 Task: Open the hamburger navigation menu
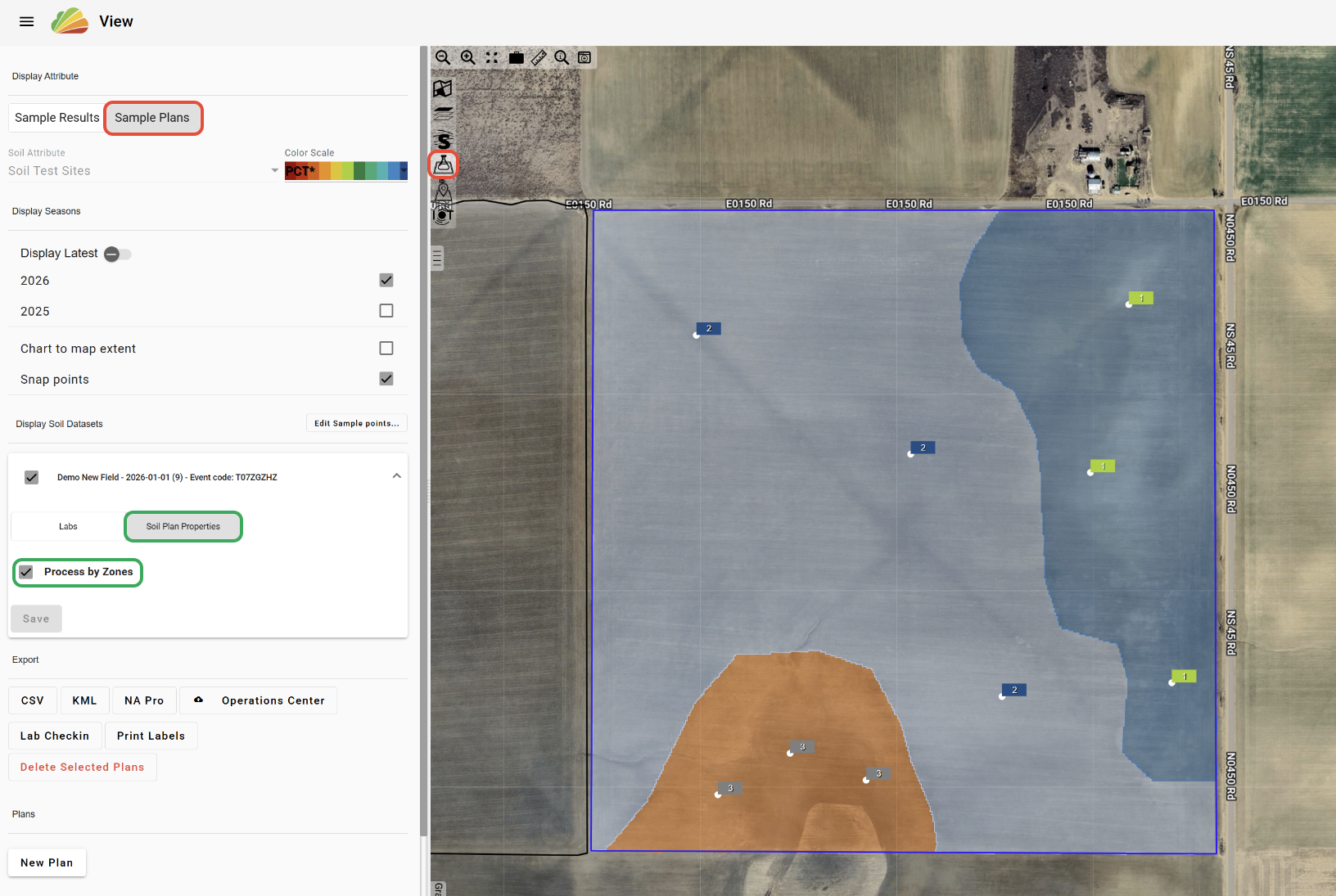[27, 21]
